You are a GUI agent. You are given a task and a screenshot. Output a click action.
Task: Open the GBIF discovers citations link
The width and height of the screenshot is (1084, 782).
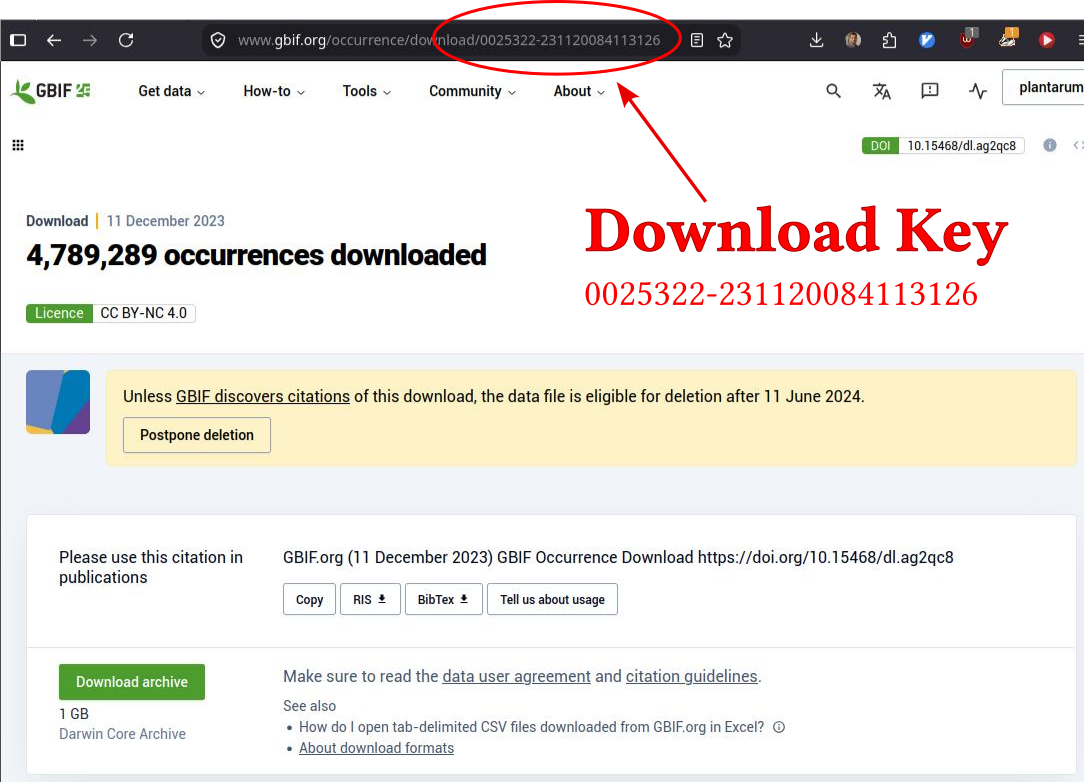tap(263, 396)
